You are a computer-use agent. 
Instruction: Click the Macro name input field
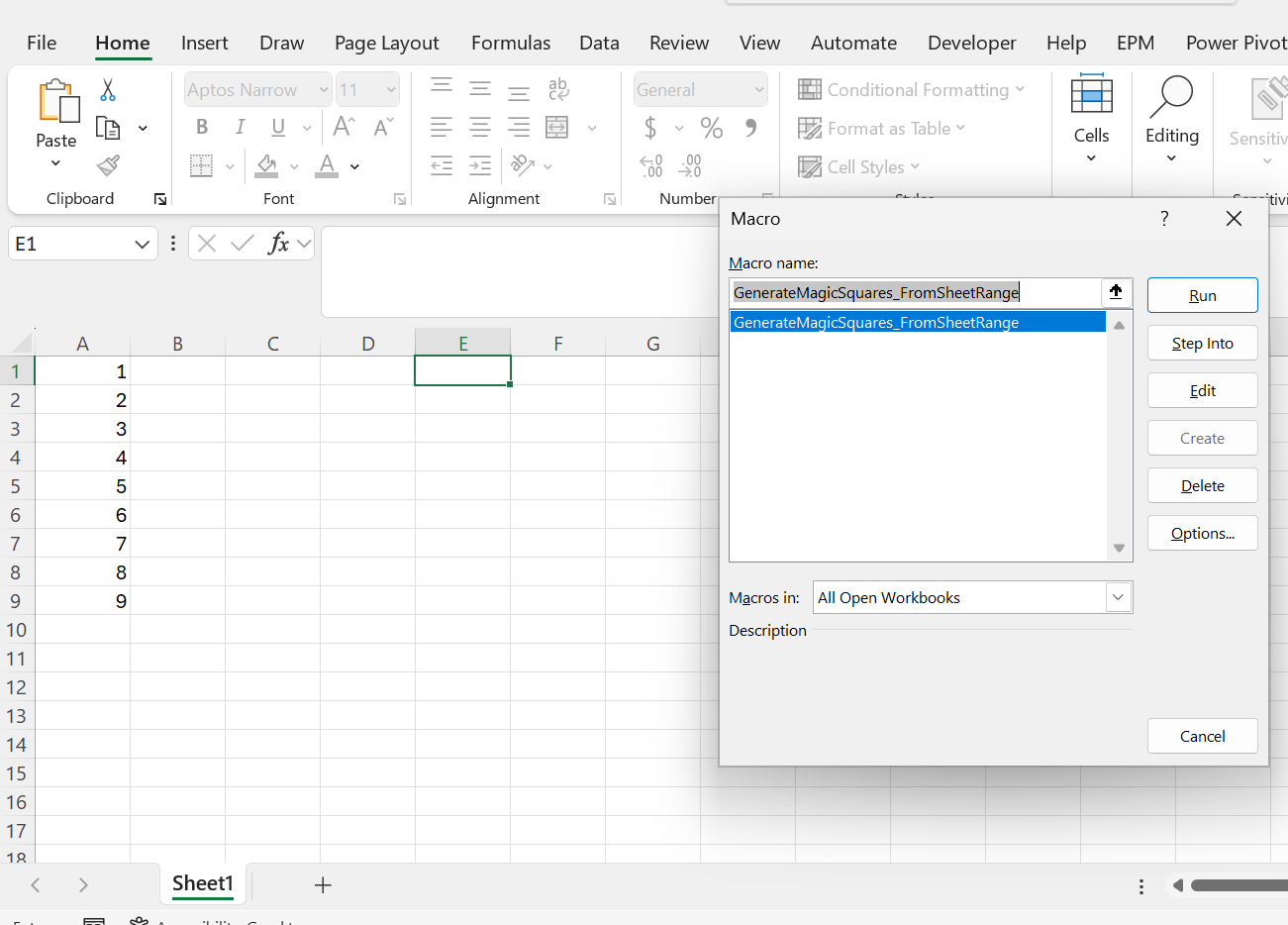(x=915, y=292)
